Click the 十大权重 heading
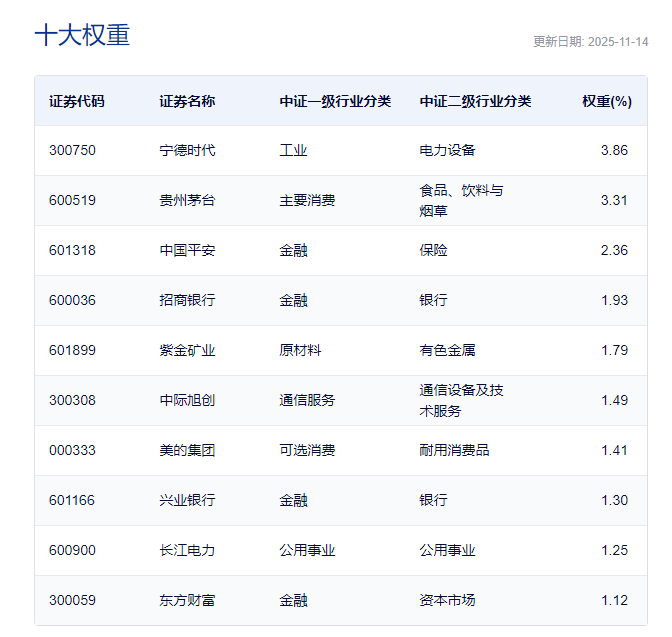 82,35
